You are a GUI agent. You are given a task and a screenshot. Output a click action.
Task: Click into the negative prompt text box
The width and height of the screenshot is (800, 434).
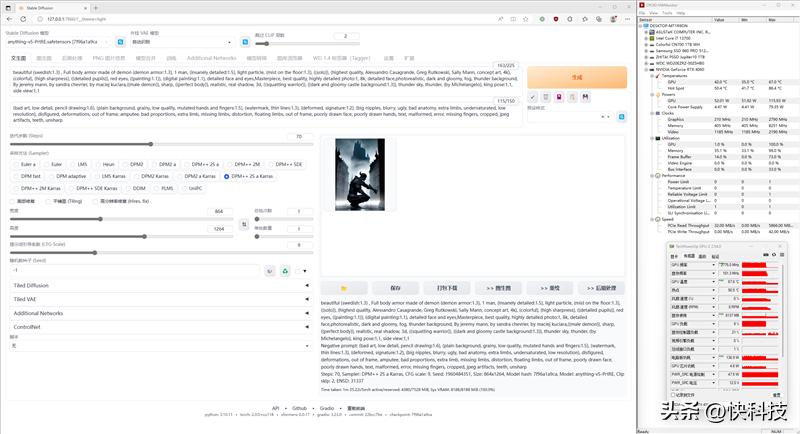point(264,114)
